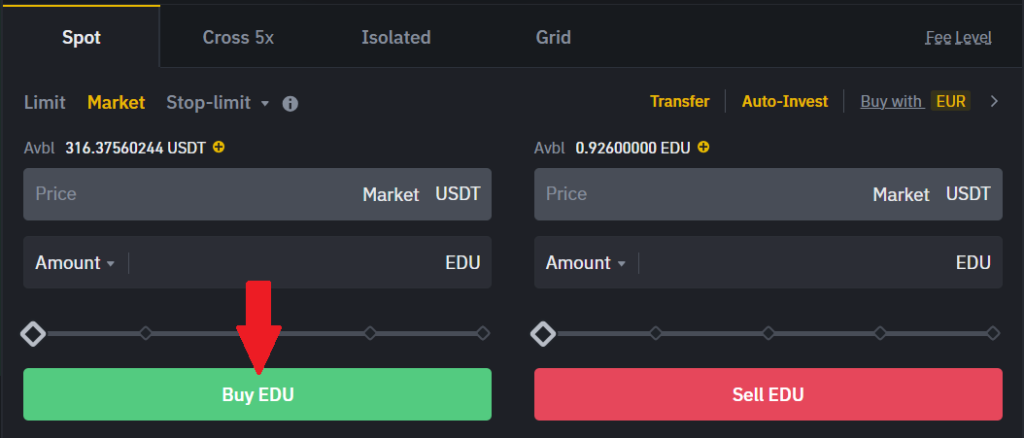This screenshot has width=1024, height=438.
Task: Click the info icon beside Stop-limit
Action: point(290,104)
